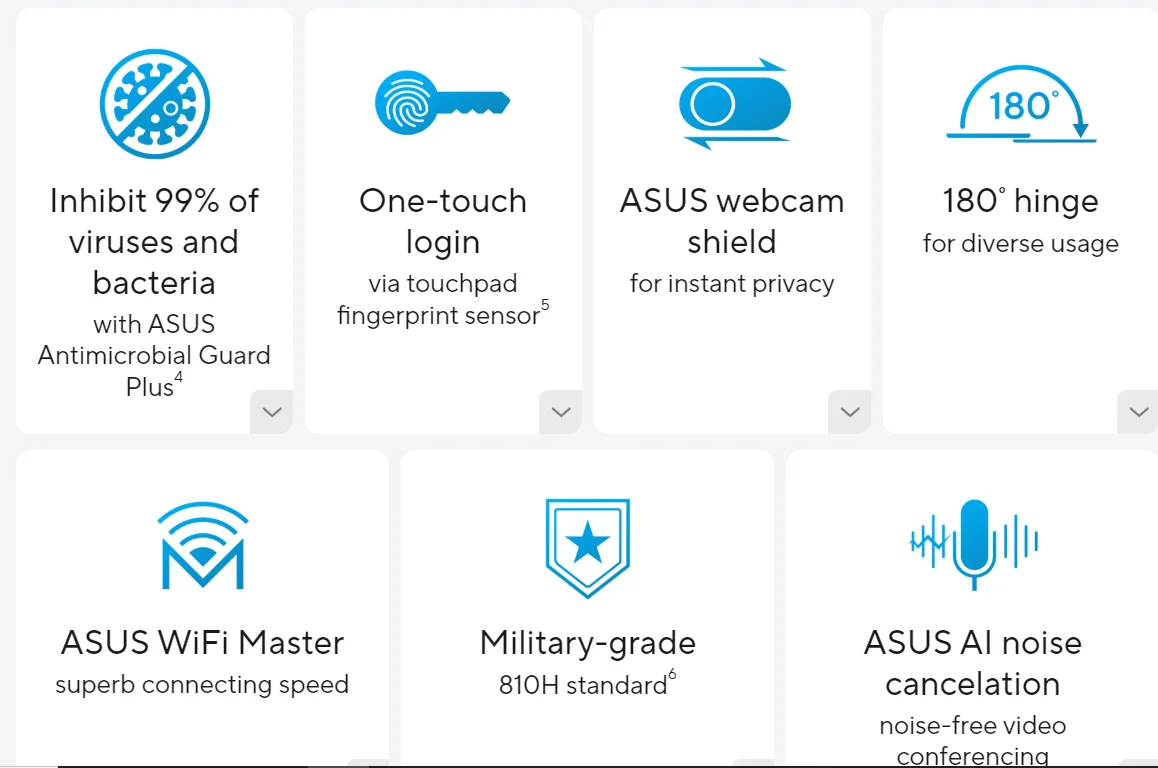1158x768 pixels.
Task: Expand the 180° hinge card chevron
Action: pyautogui.click(x=1138, y=412)
